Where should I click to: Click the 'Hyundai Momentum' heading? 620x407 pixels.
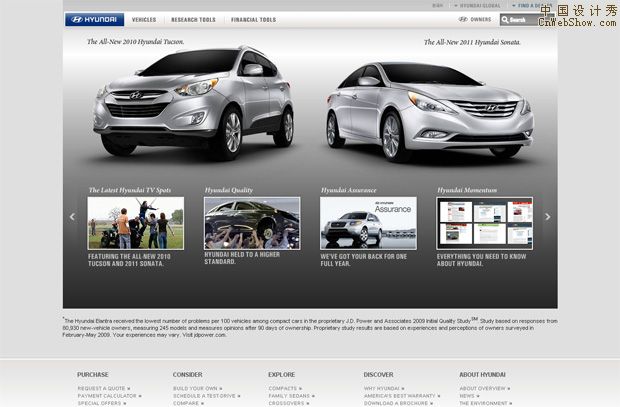(467, 190)
